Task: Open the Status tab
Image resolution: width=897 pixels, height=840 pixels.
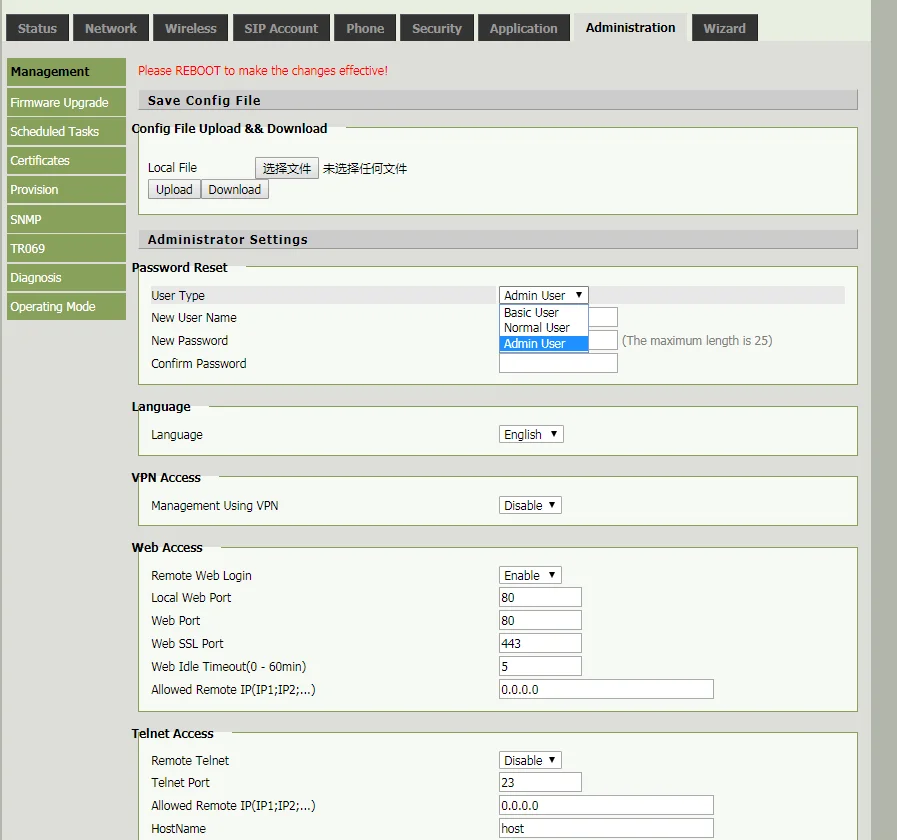Action: [37, 28]
